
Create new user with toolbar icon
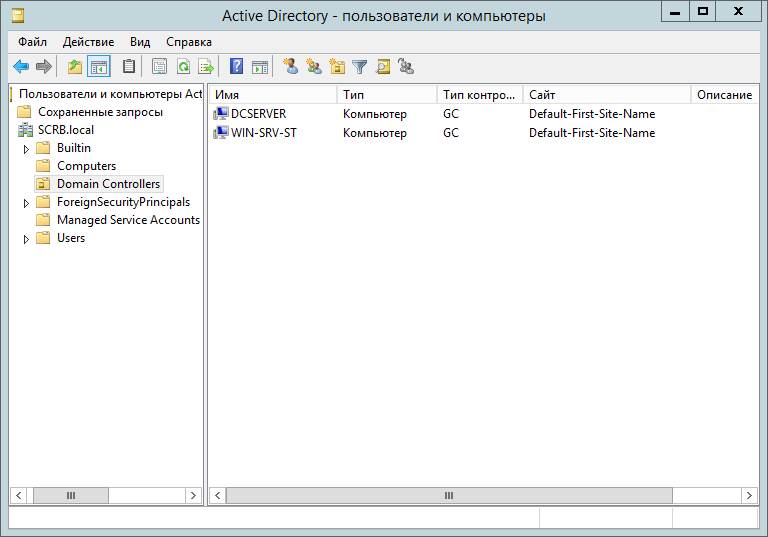[290, 67]
